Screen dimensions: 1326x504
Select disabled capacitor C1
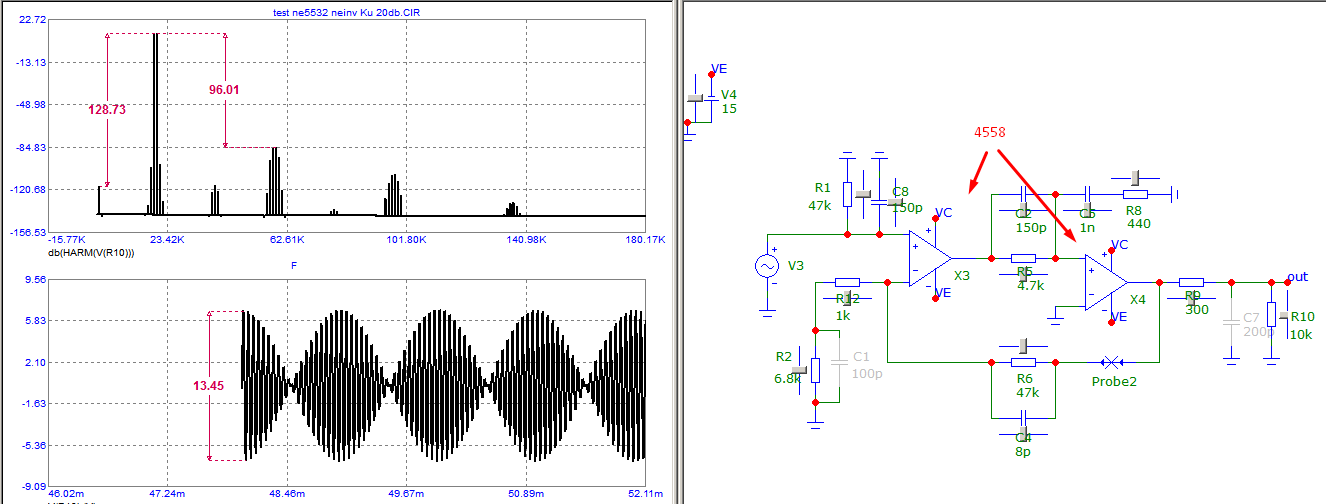pyautogui.click(x=839, y=362)
